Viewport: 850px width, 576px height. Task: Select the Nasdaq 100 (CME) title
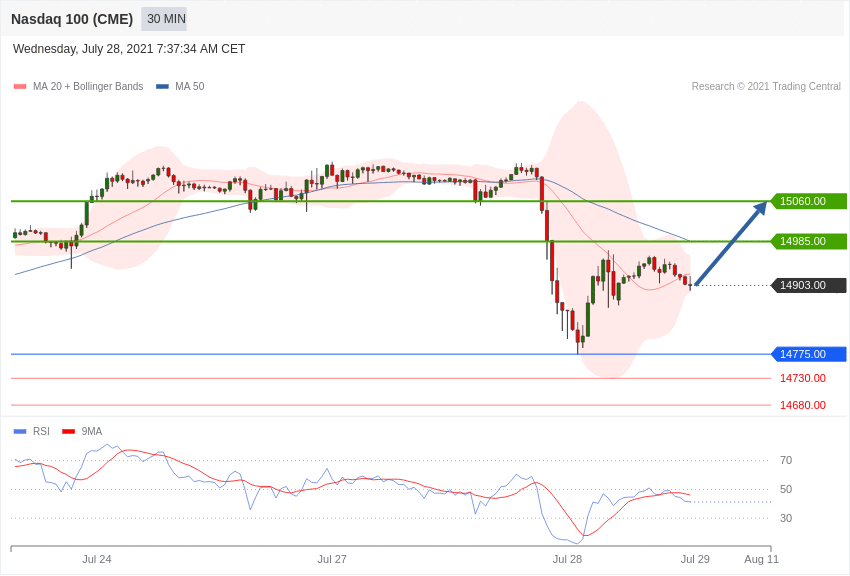[x=72, y=19]
